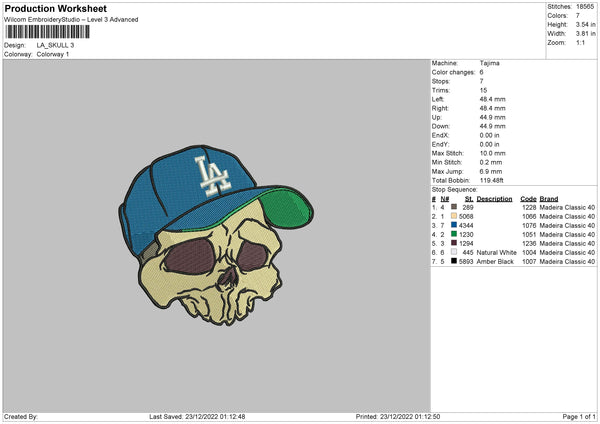Click the 'Description' column header

coord(494,199)
